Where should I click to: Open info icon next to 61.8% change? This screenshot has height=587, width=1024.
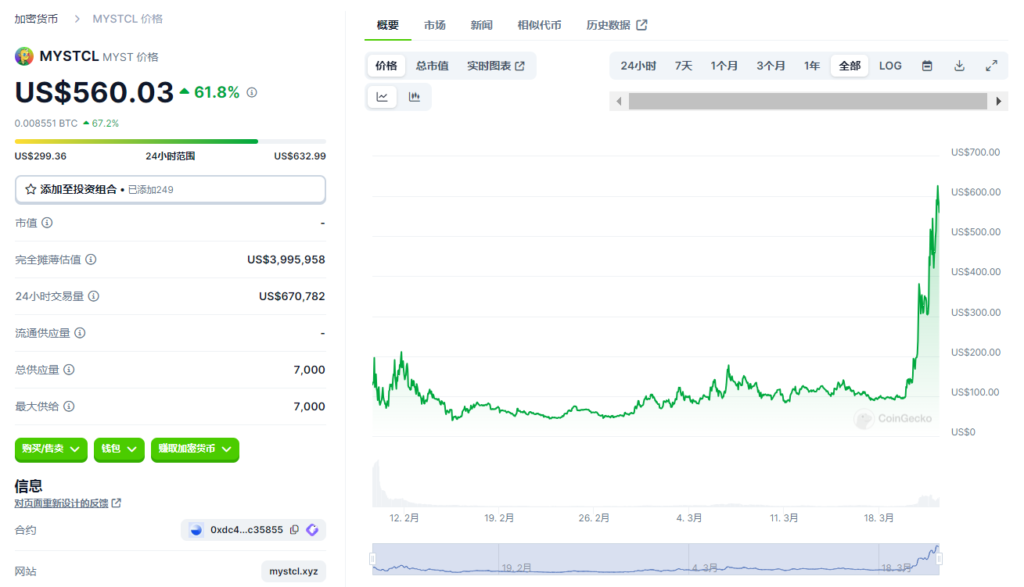(252, 93)
